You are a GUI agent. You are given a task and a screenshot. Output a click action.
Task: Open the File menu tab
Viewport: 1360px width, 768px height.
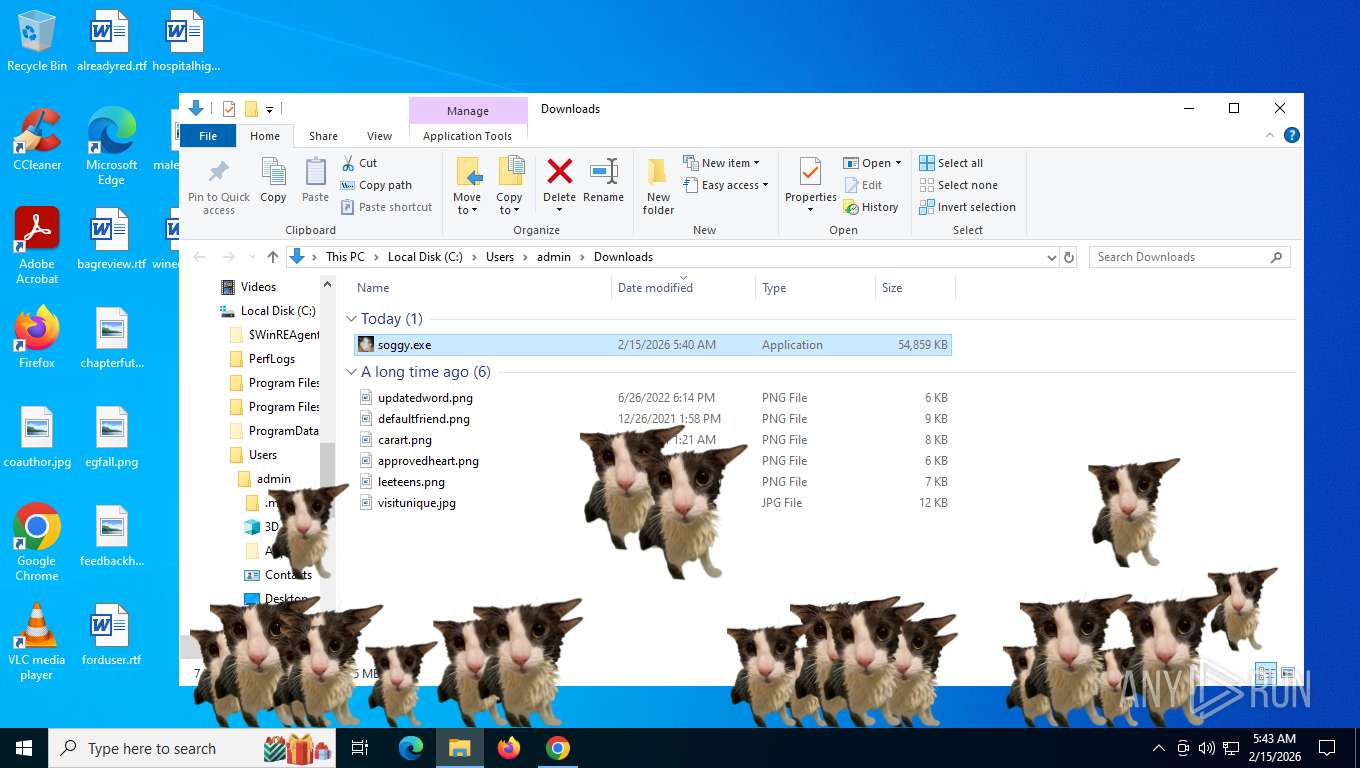tap(208, 136)
